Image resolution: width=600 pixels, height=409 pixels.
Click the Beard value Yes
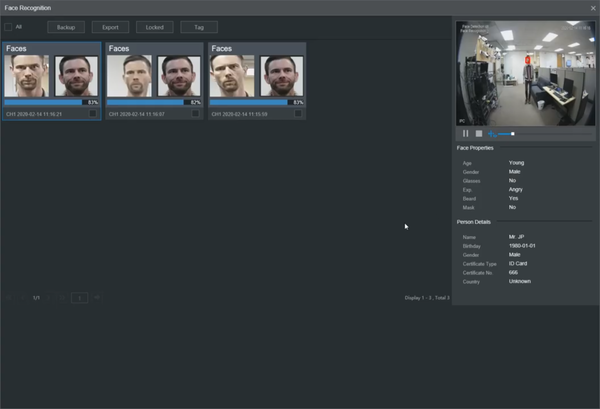point(513,198)
